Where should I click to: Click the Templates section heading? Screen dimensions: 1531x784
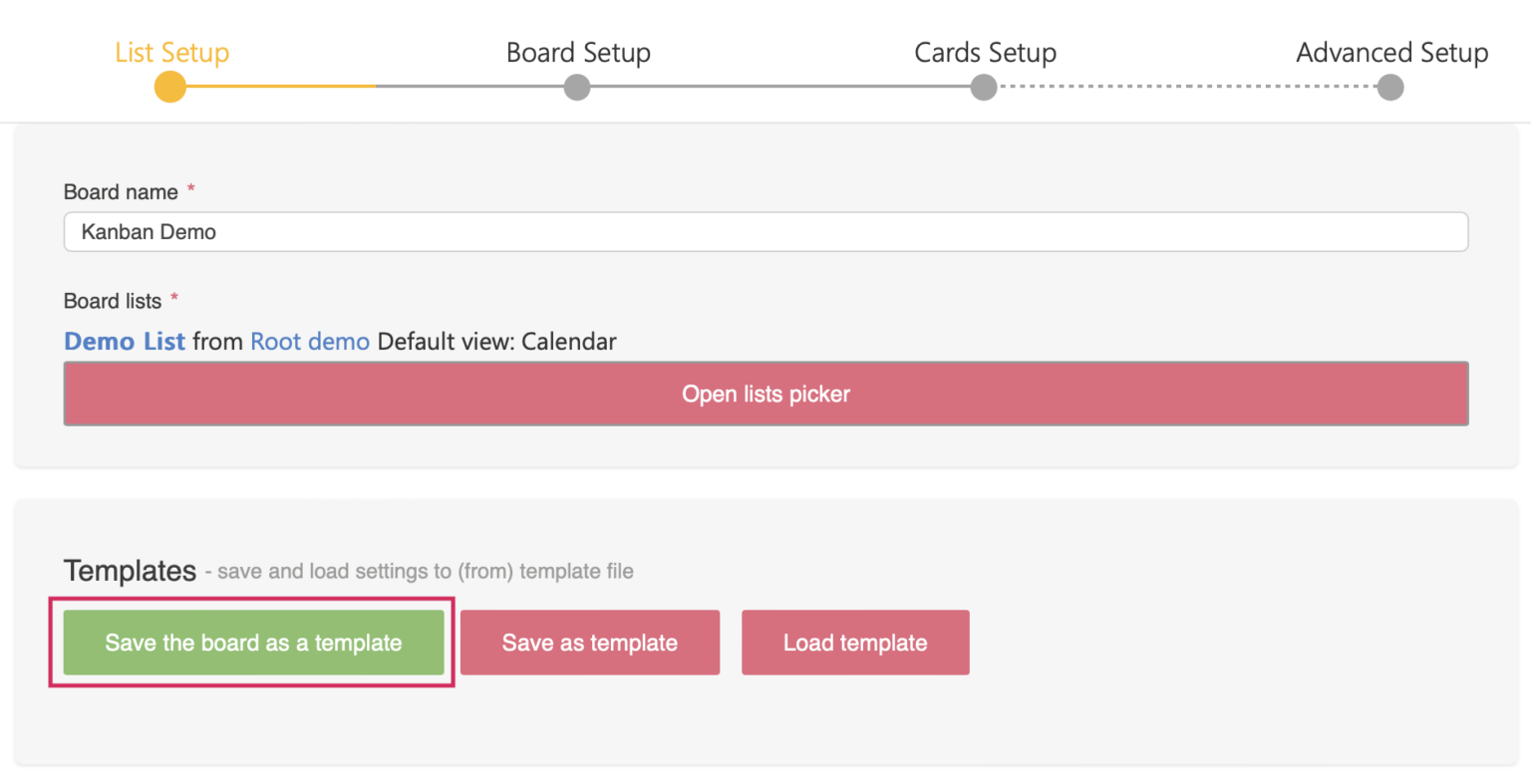point(130,570)
